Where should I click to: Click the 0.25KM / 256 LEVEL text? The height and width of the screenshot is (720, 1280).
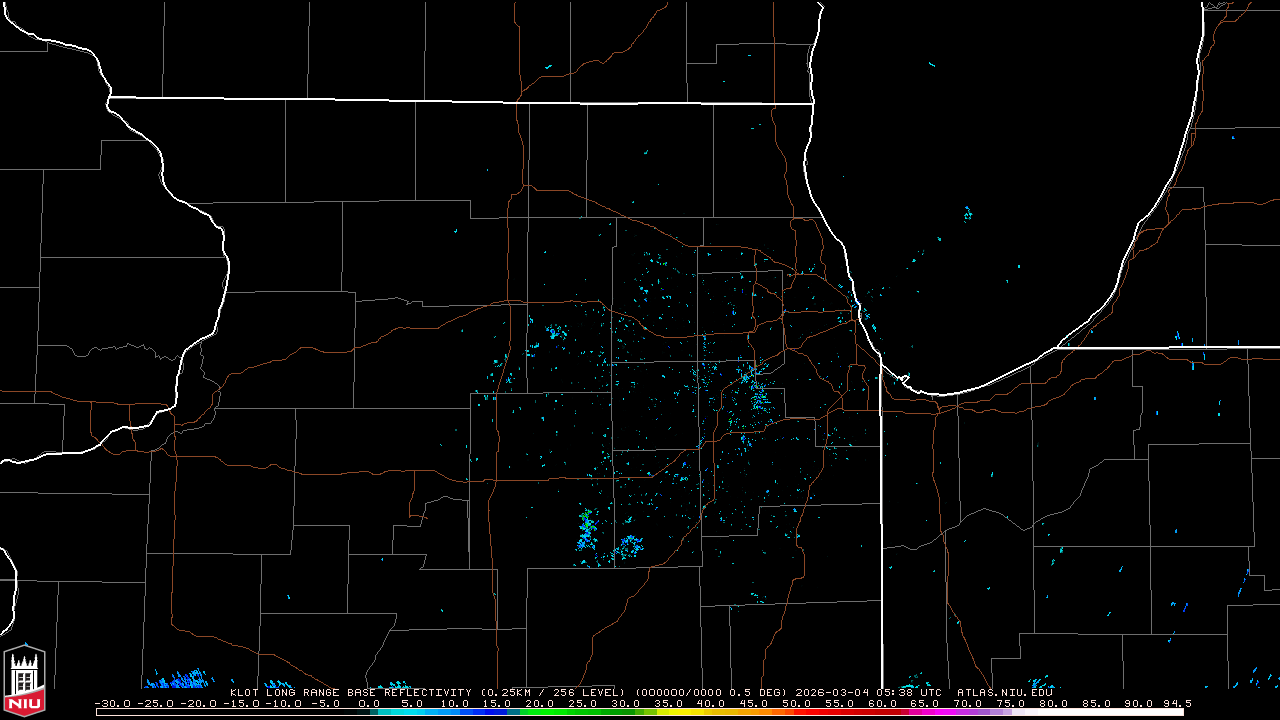(552, 692)
